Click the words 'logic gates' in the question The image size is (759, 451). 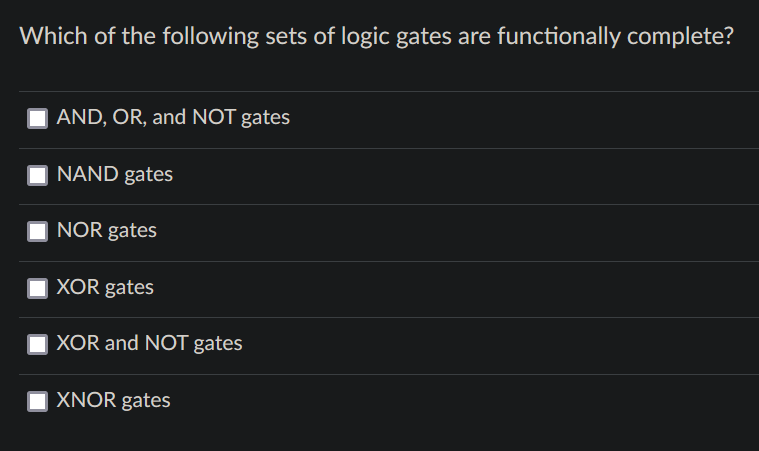tap(396, 37)
